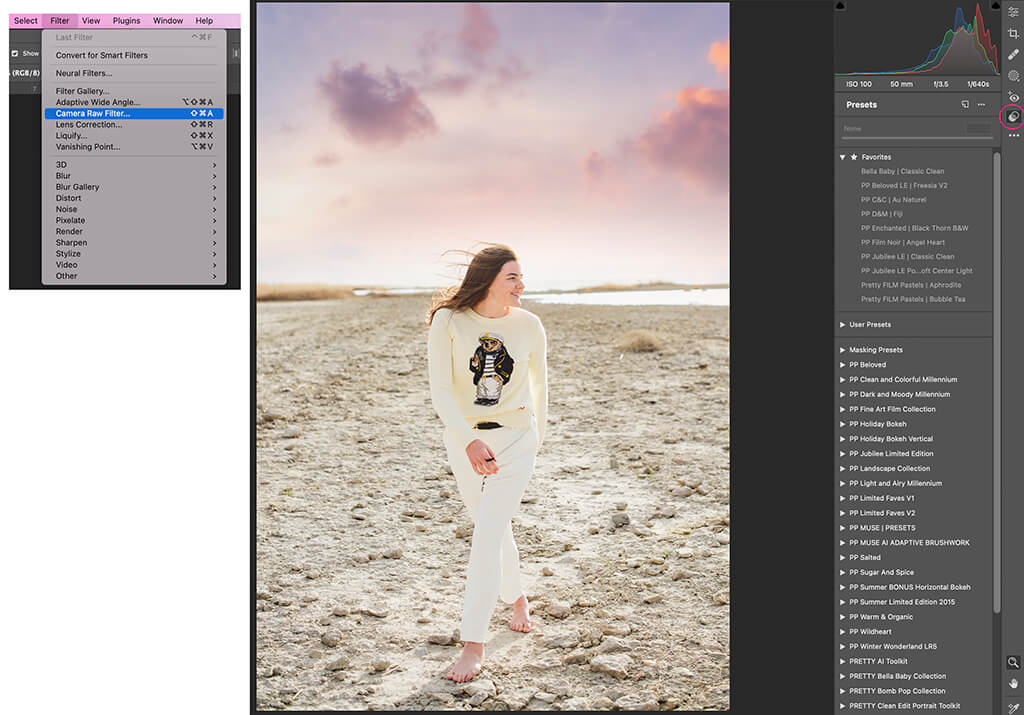Click the None preset search field

tap(900, 129)
